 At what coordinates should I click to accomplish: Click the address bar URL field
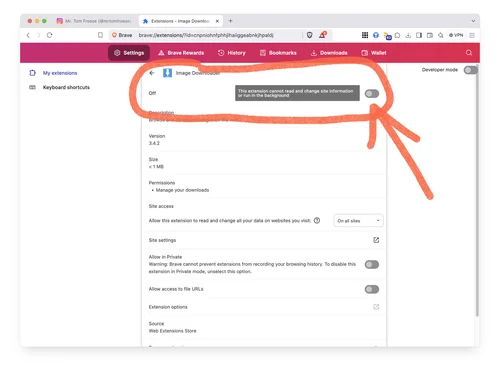(x=206, y=35)
